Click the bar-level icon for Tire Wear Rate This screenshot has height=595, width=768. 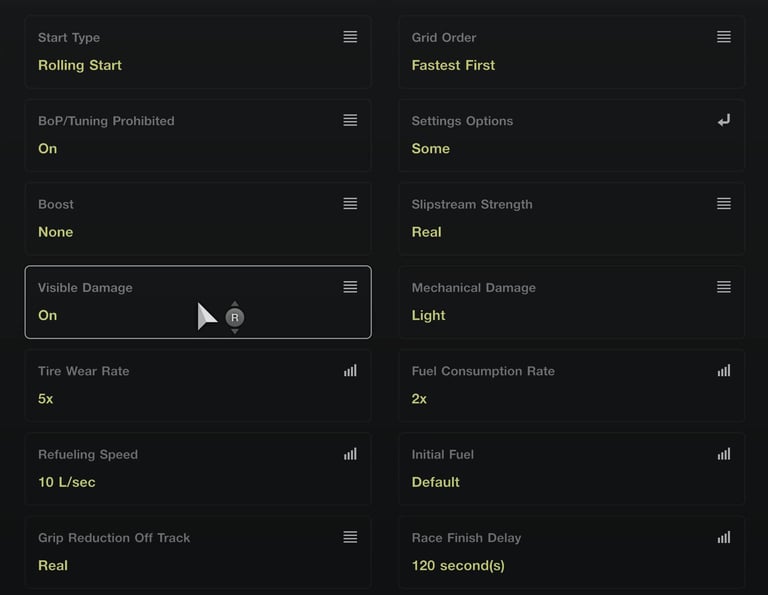350,371
